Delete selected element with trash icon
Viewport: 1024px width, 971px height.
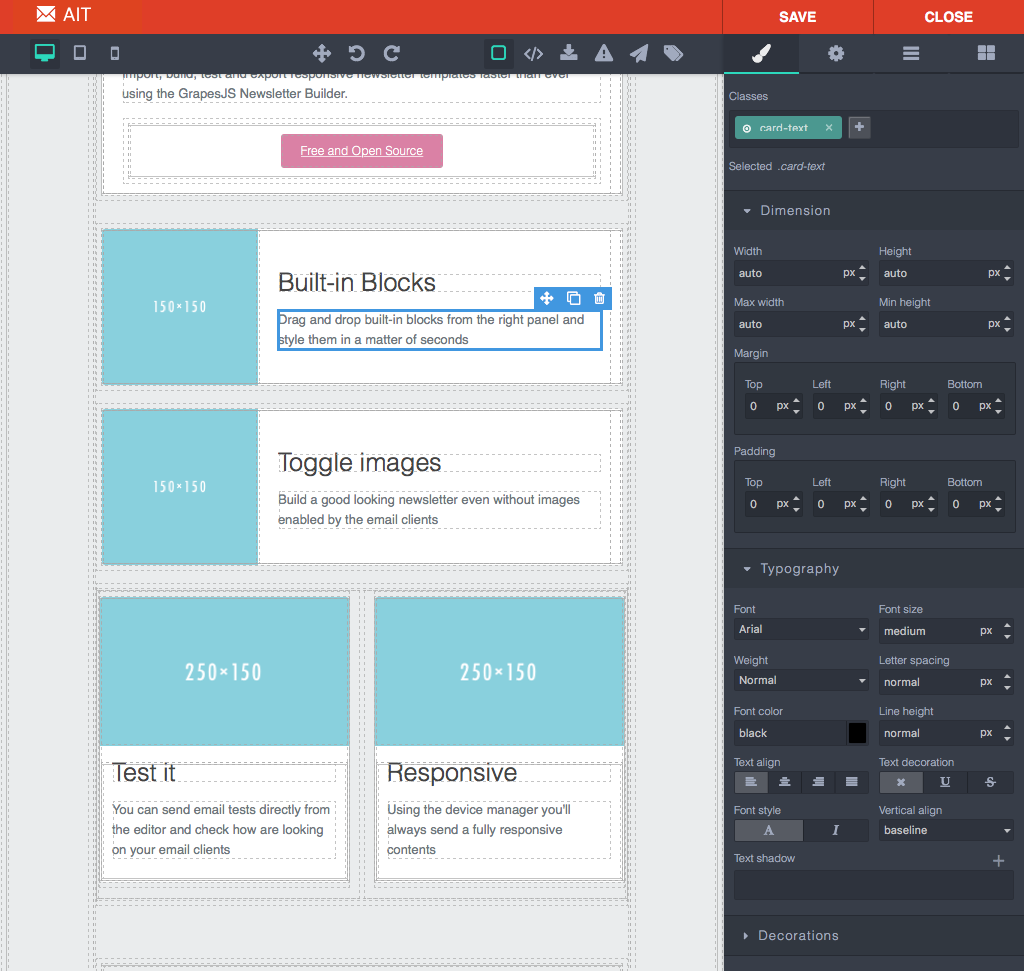599,298
